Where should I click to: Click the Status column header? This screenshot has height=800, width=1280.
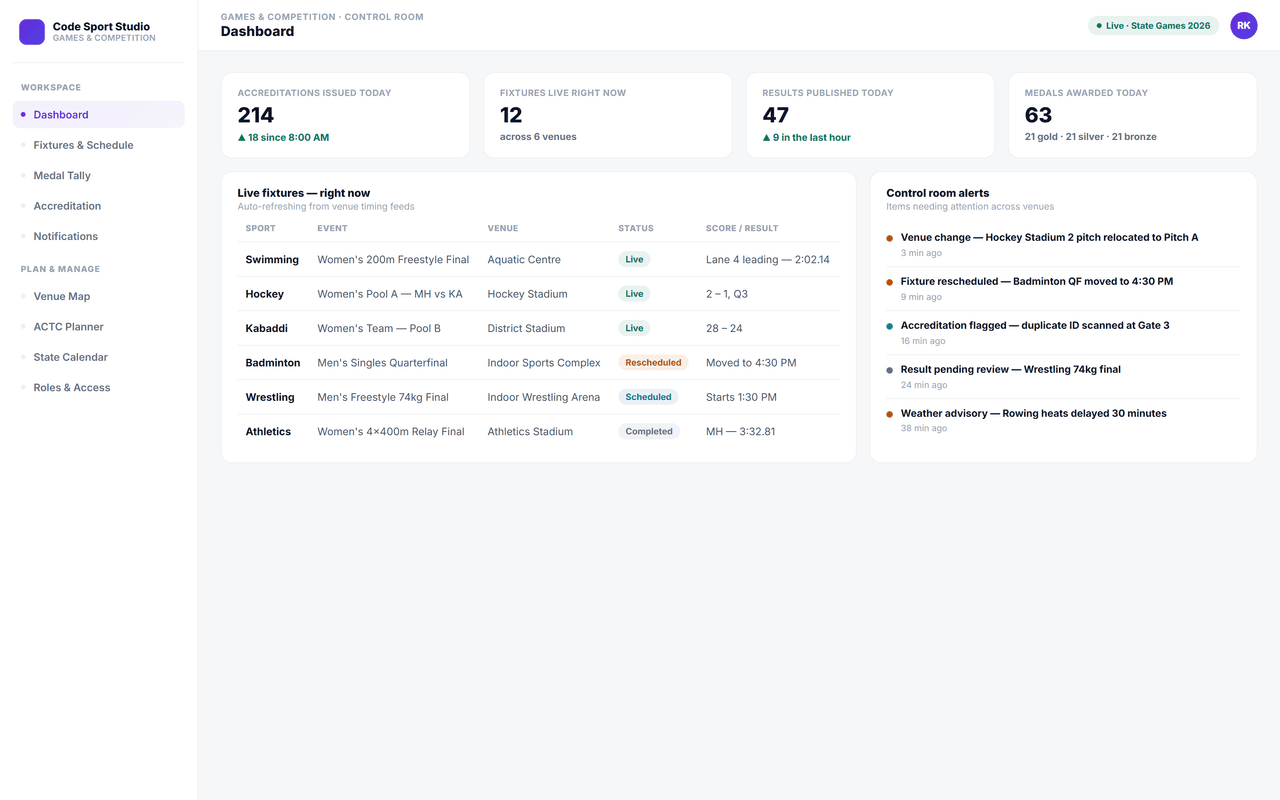(636, 229)
